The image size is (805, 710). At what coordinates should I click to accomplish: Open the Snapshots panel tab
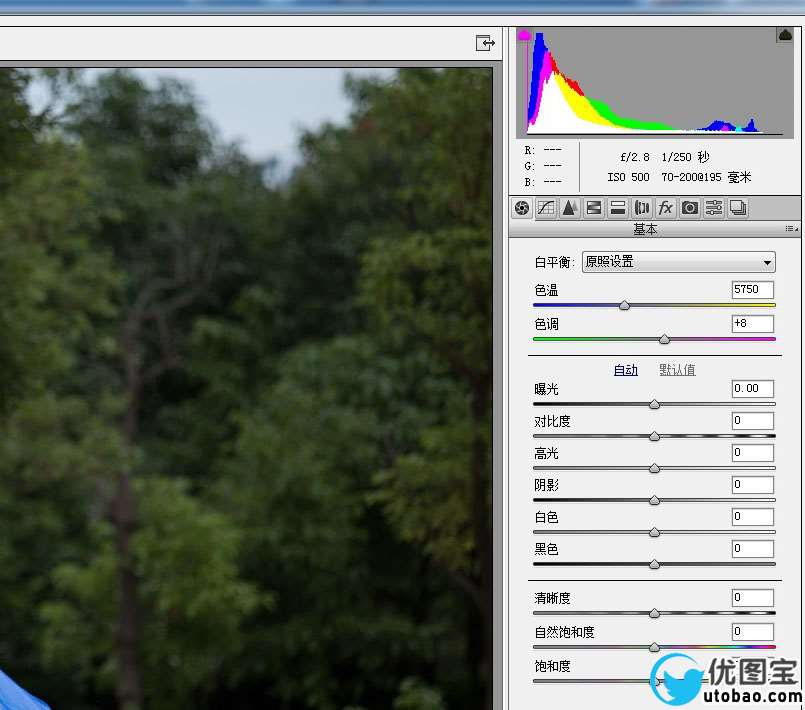[x=738, y=208]
